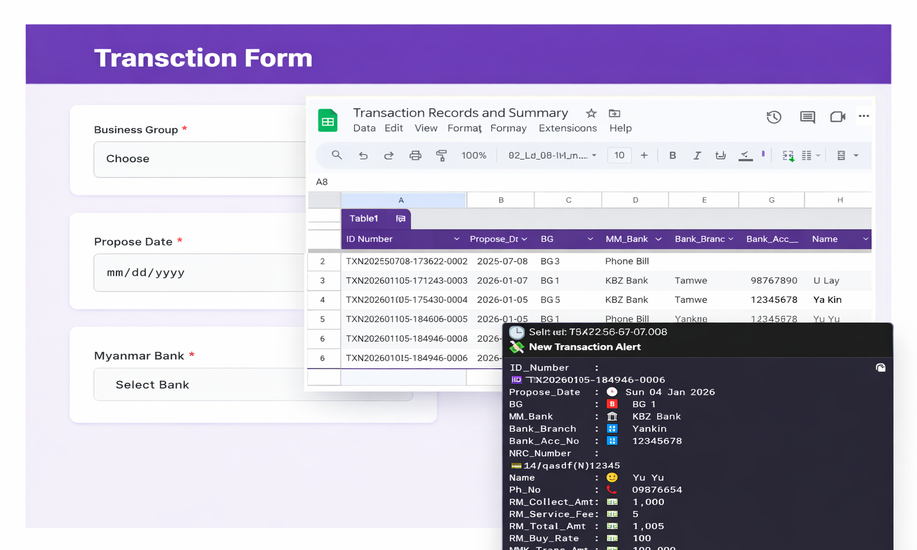Open the MM_Bank column filter dropdown
This screenshot has width=917, height=550.
click(659, 239)
